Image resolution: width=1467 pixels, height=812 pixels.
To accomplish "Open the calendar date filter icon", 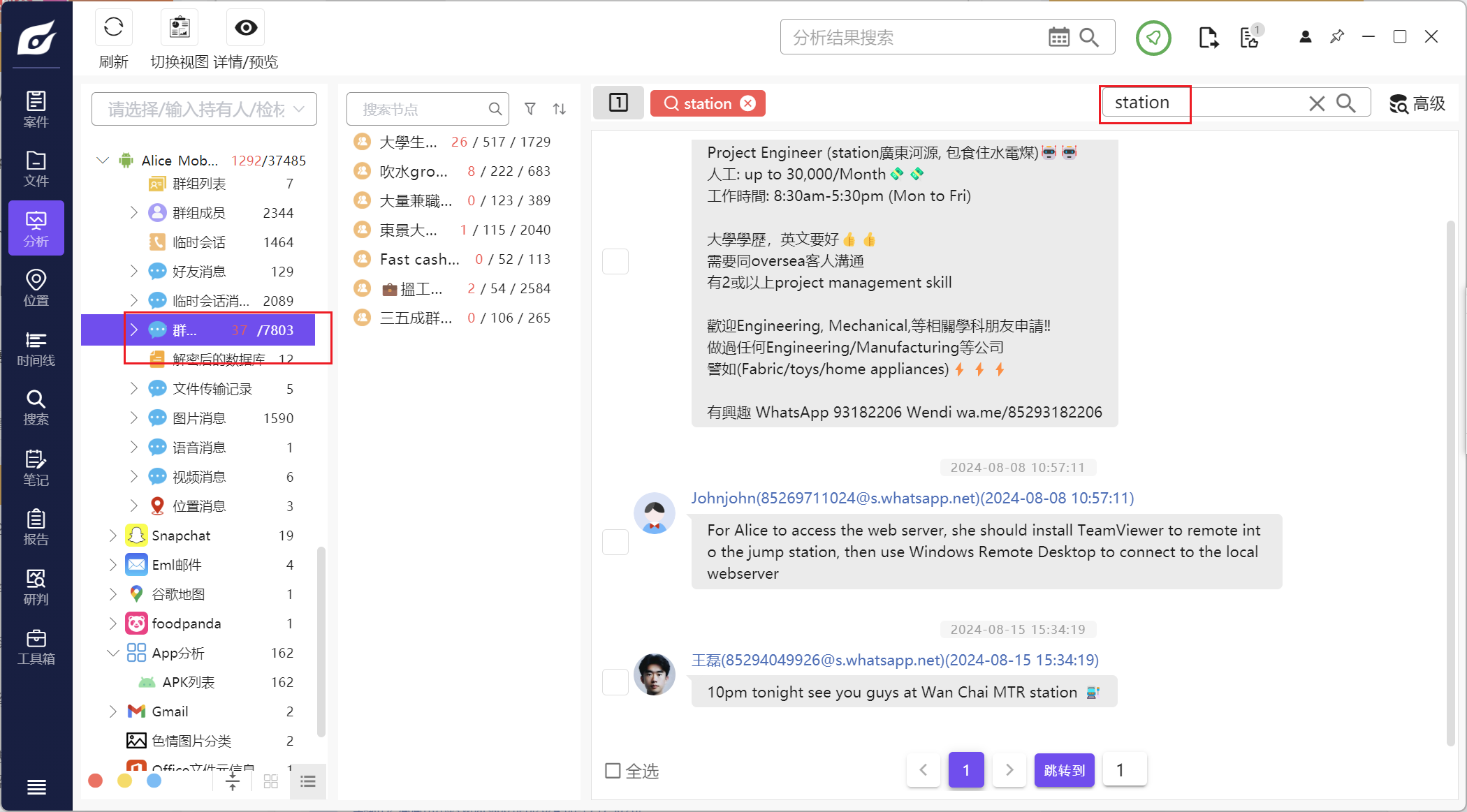I will pos(1058,37).
